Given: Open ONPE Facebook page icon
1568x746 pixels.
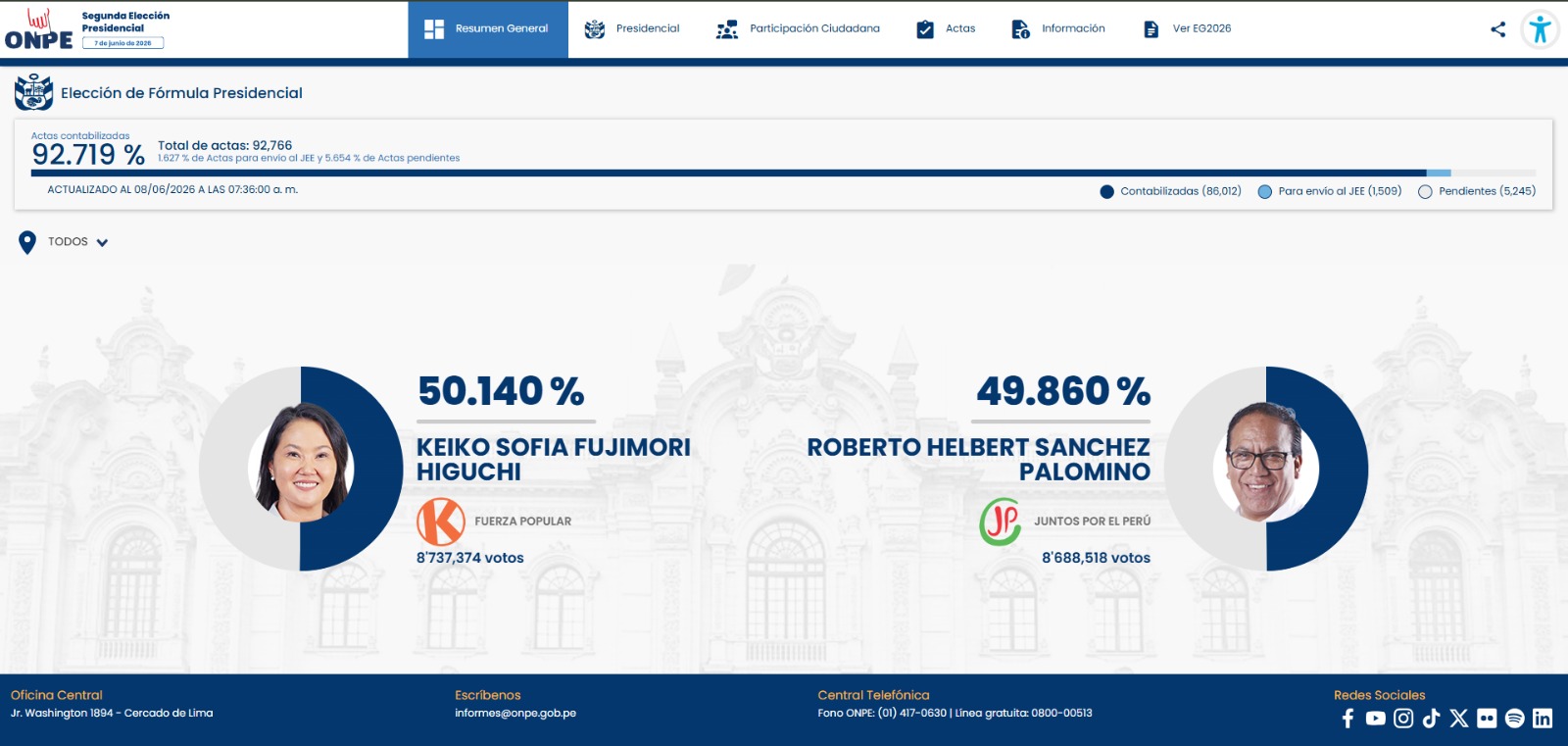Looking at the screenshot, I should tap(1348, 719).
